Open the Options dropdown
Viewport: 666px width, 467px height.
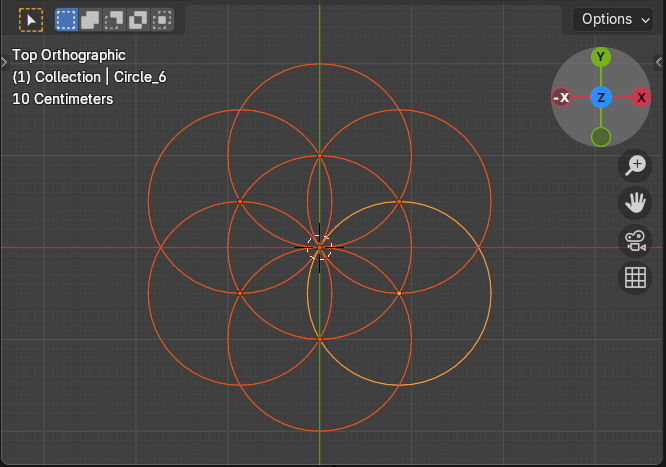612,20
